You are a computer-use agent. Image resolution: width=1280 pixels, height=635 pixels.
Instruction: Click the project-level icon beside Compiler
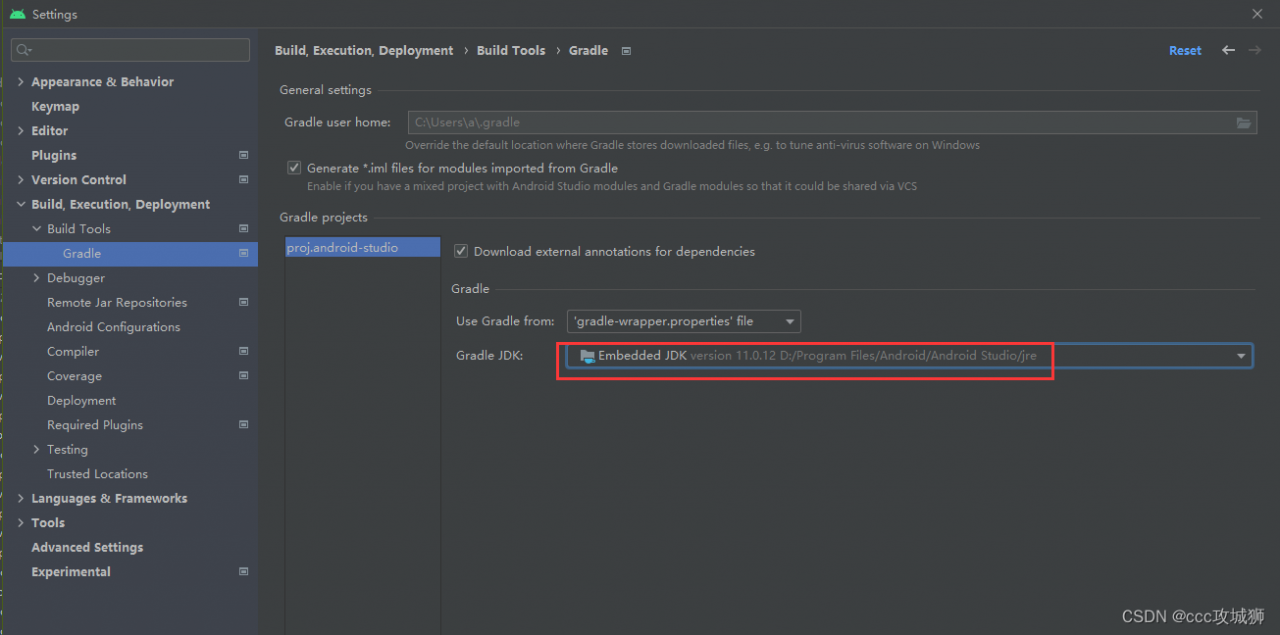[243, 351]
